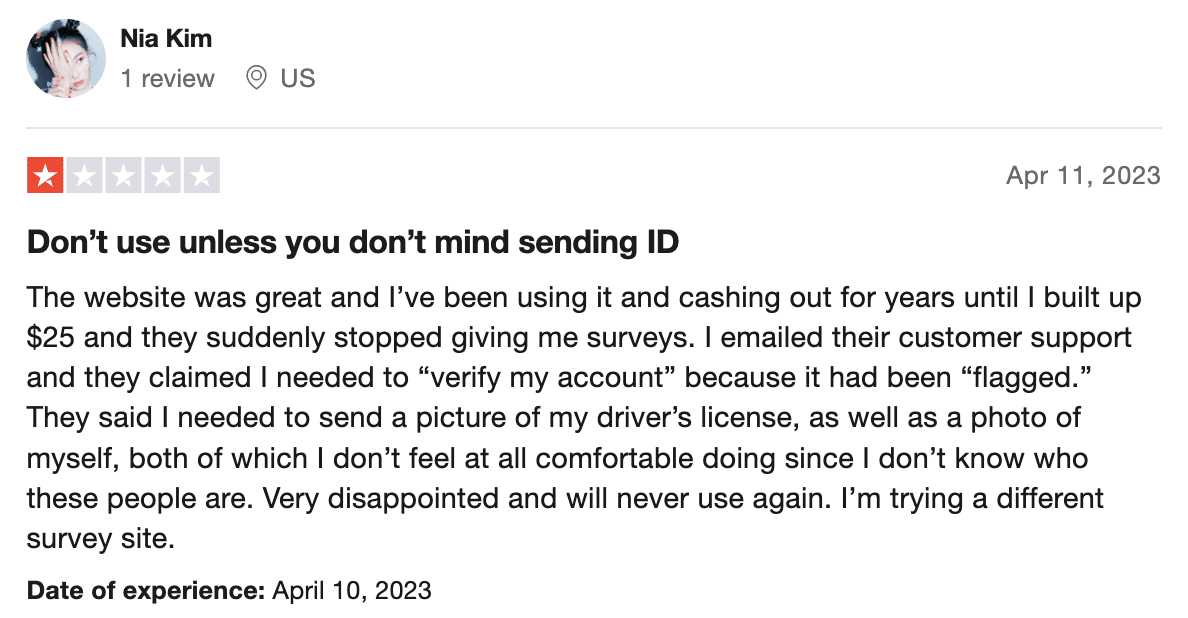Open Nia Kim's profile avatar picture
The height and width of the screenshot is (618, 1188).
[66, 58]
